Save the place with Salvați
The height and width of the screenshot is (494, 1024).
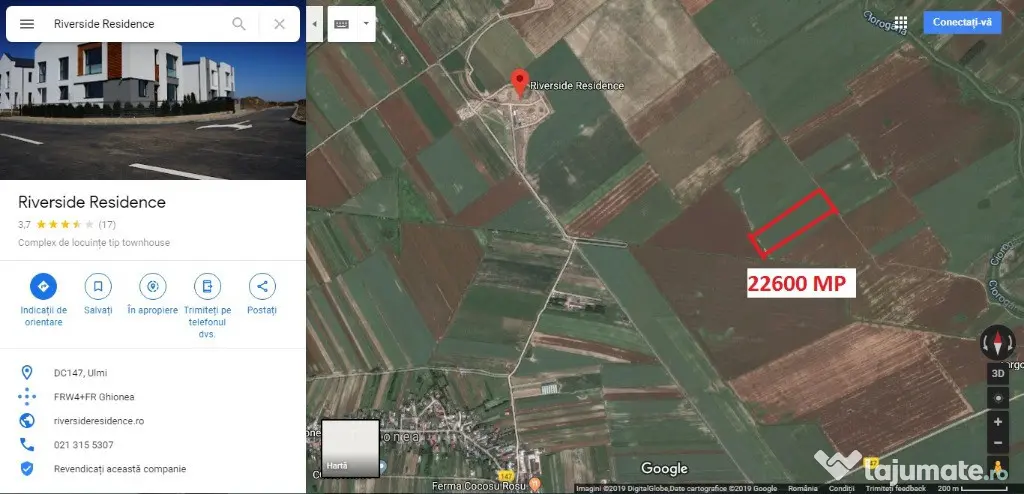(x=98, y=287)
